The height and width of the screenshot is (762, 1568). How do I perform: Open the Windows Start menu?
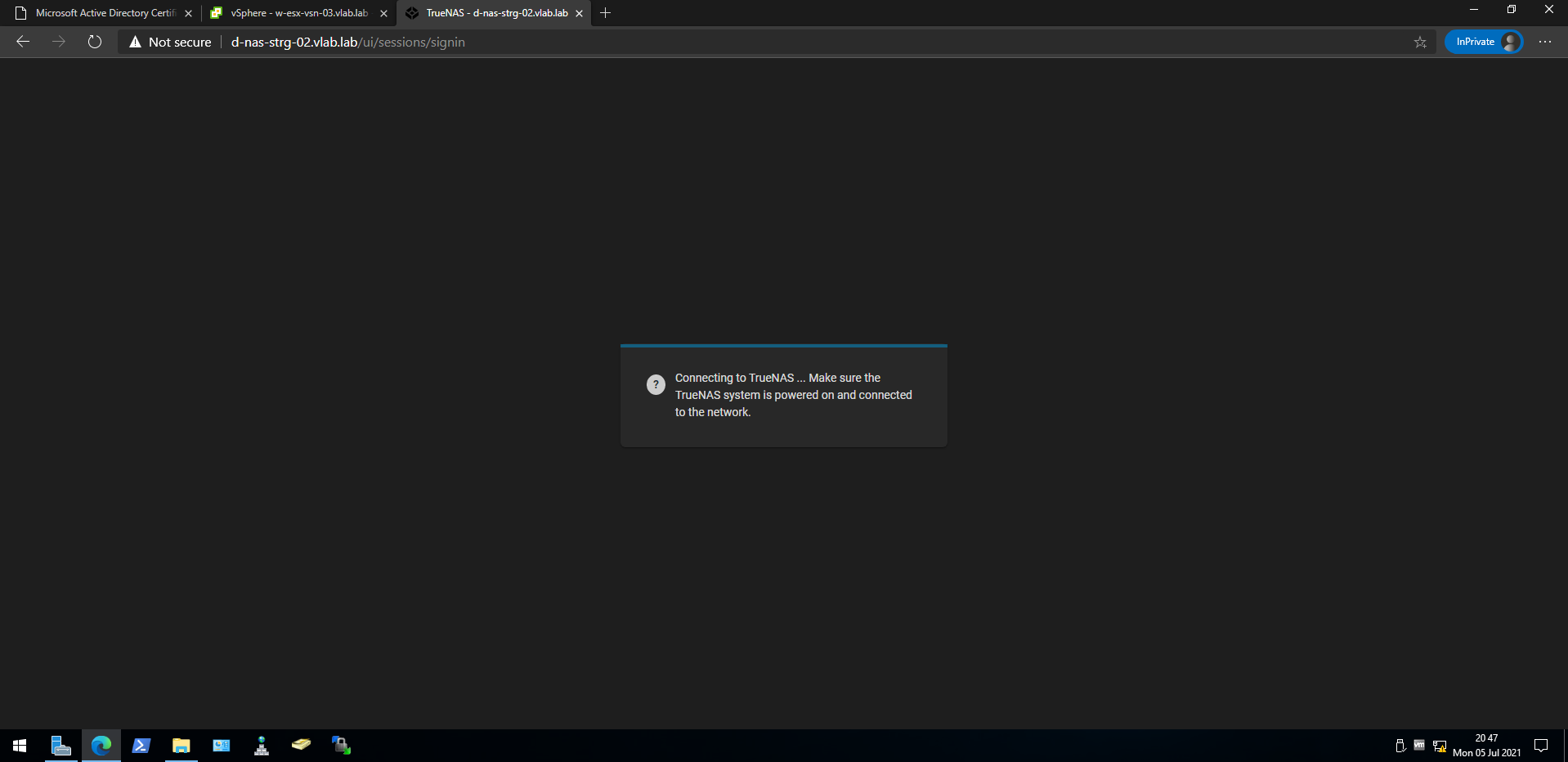[20, 746]
